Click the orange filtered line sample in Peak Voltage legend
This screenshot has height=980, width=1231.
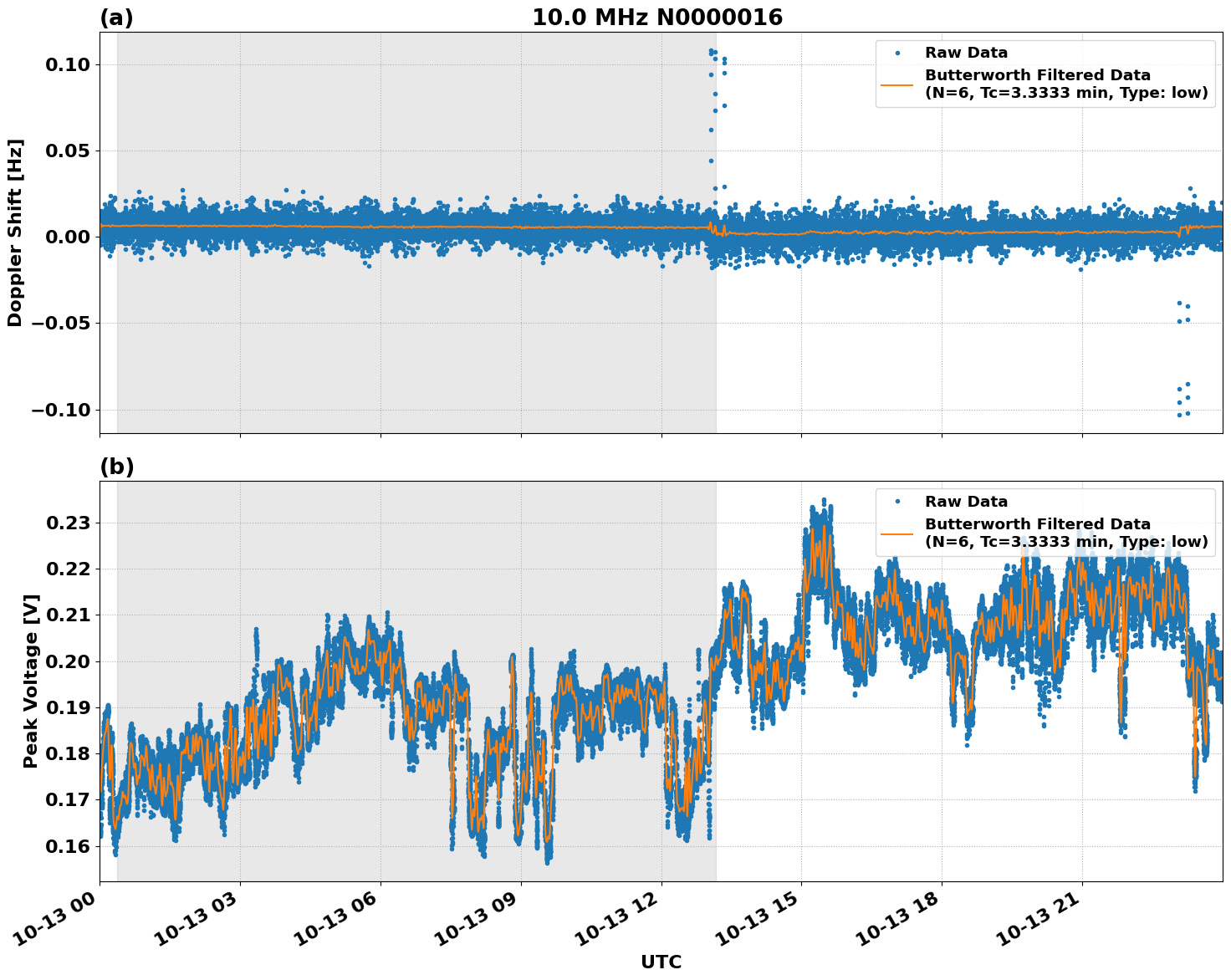click(897, 533)
